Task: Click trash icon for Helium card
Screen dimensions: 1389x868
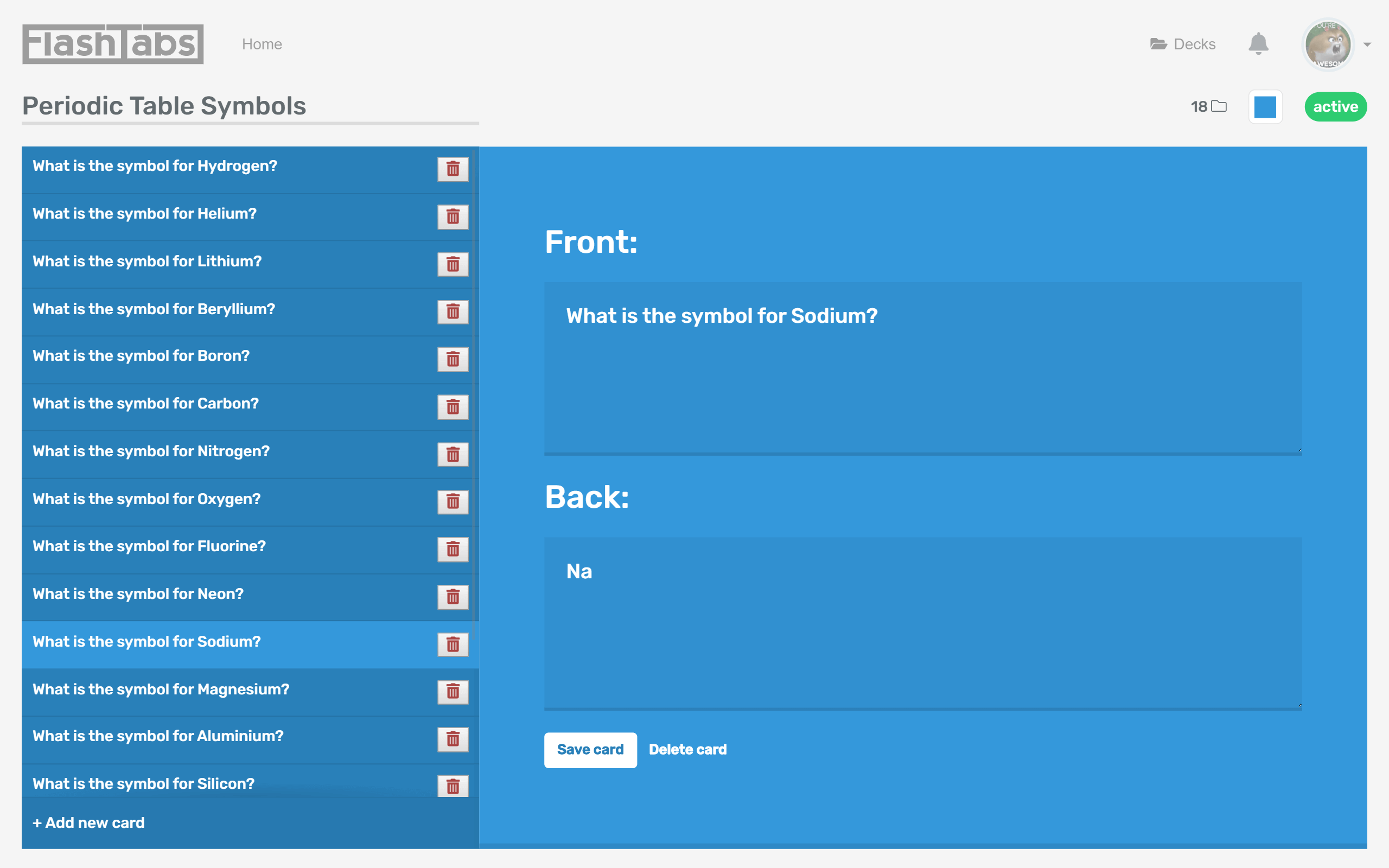Action: [453, 216]
